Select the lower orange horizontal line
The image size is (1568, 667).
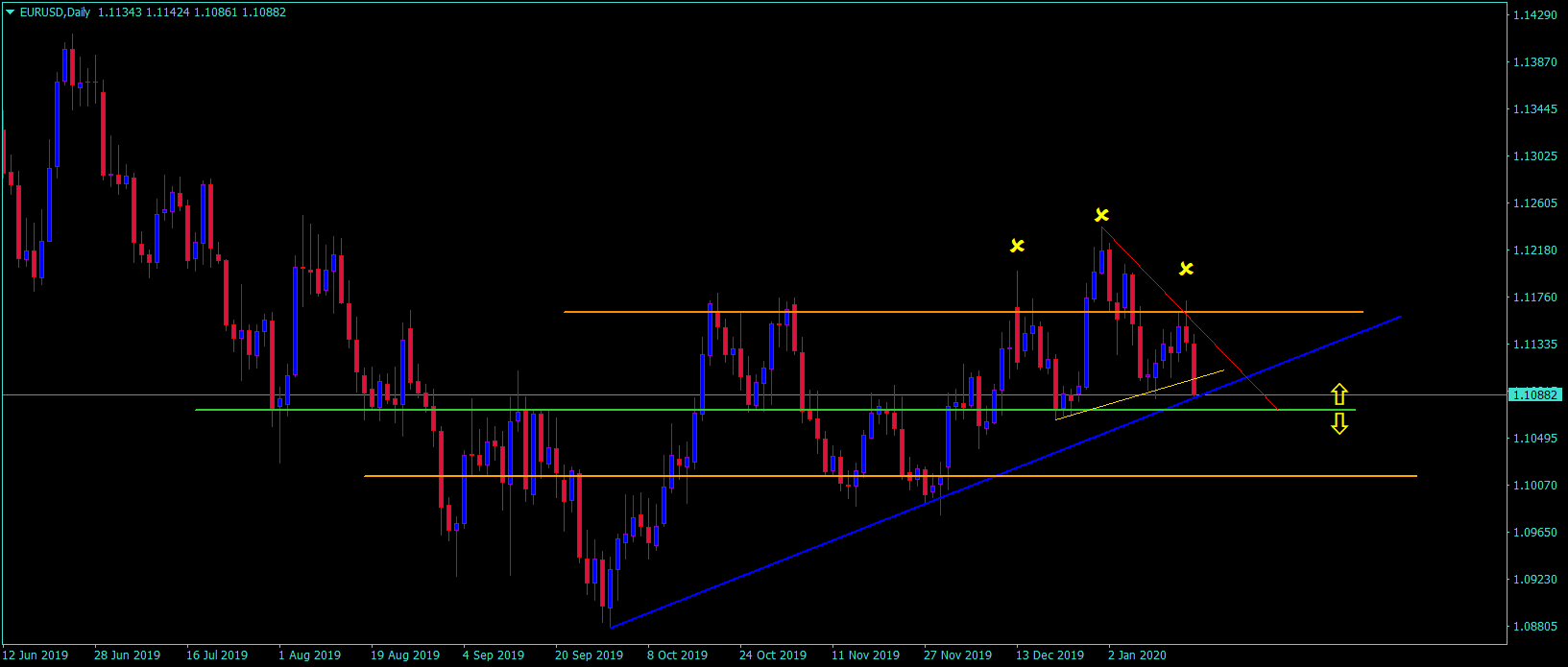coord(890,476)
